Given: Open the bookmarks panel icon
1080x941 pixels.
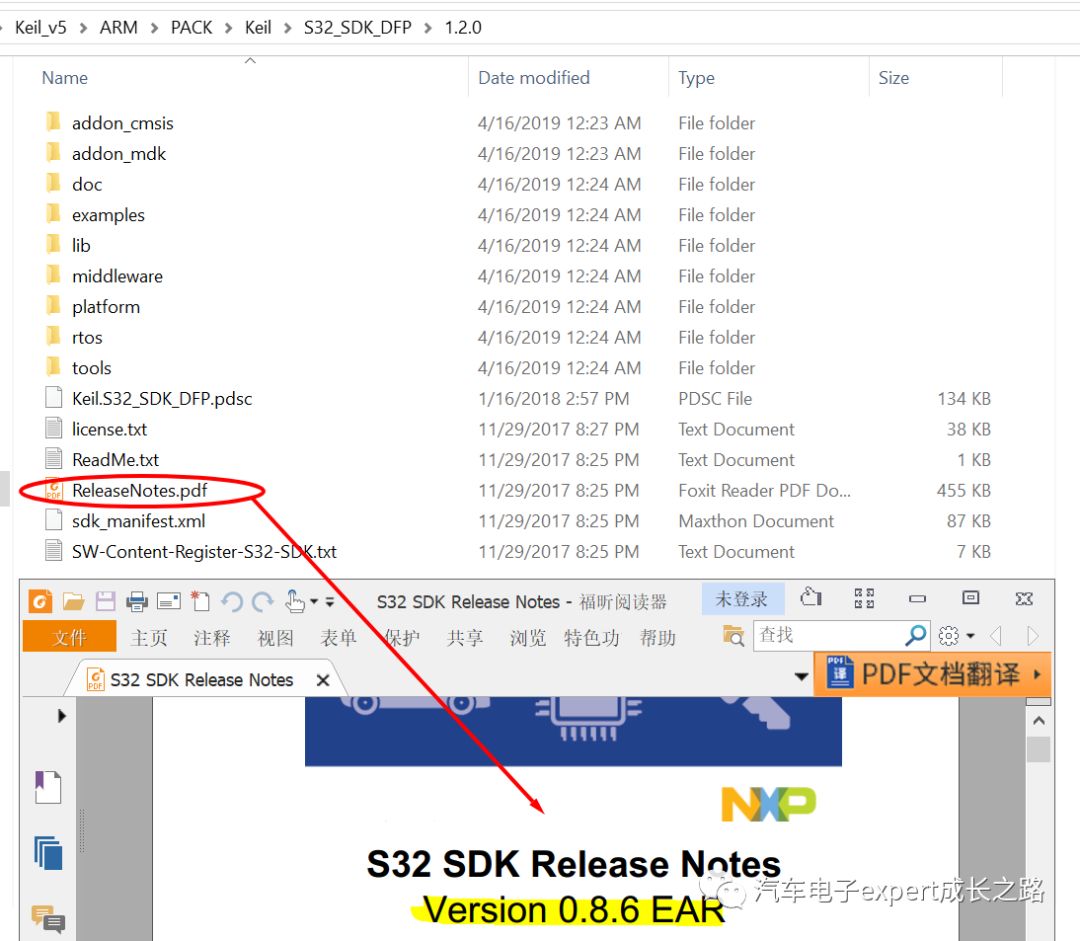Looking at the screenshot, I should (x=48, y=787).
